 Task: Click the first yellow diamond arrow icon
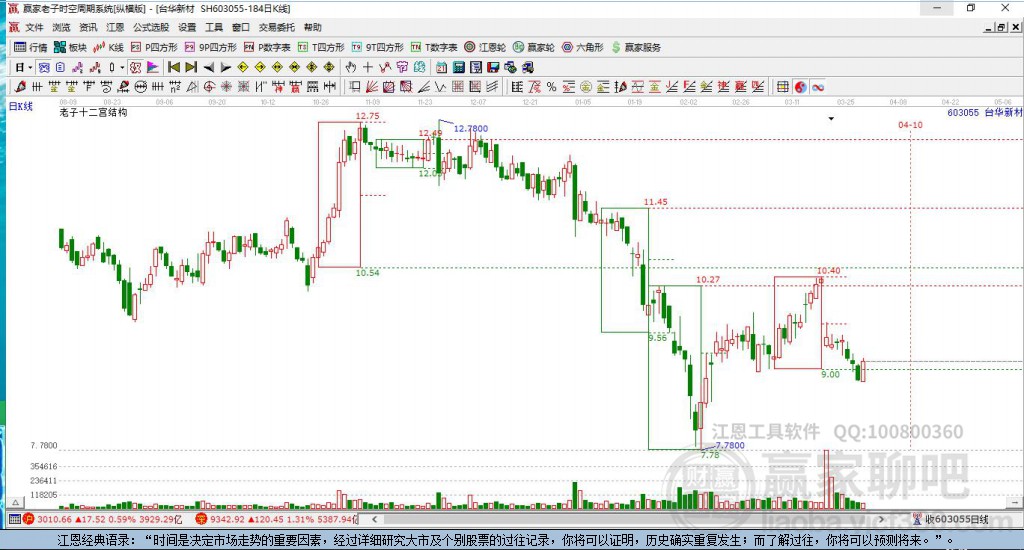243,67
